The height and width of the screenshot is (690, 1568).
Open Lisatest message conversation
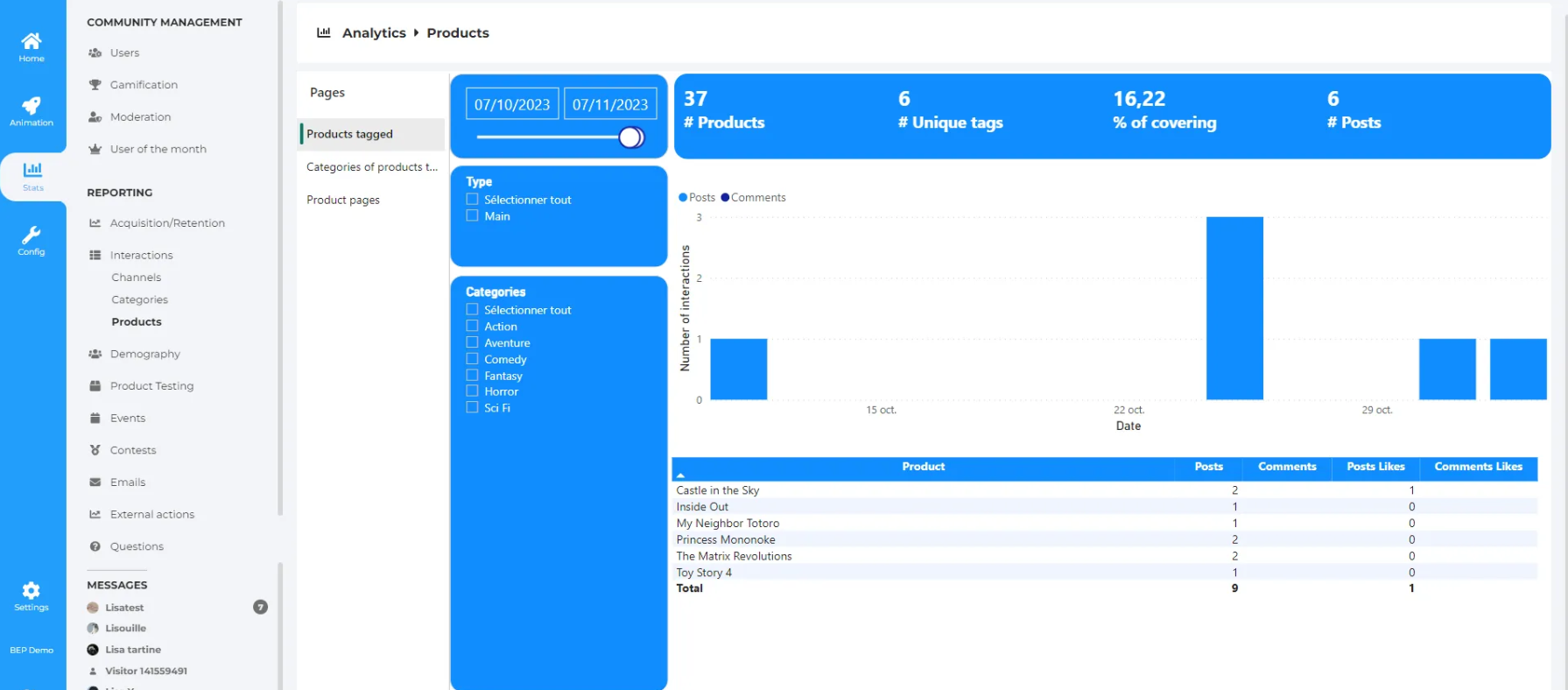124,608
